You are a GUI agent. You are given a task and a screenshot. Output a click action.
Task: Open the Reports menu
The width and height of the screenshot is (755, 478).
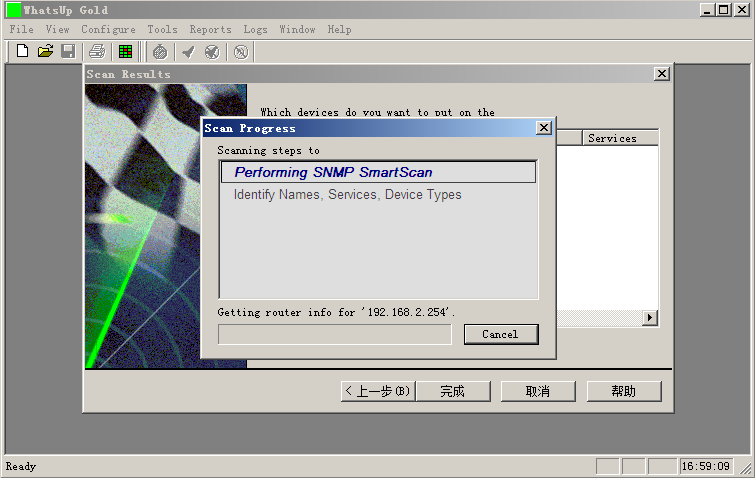coord(210,29)
